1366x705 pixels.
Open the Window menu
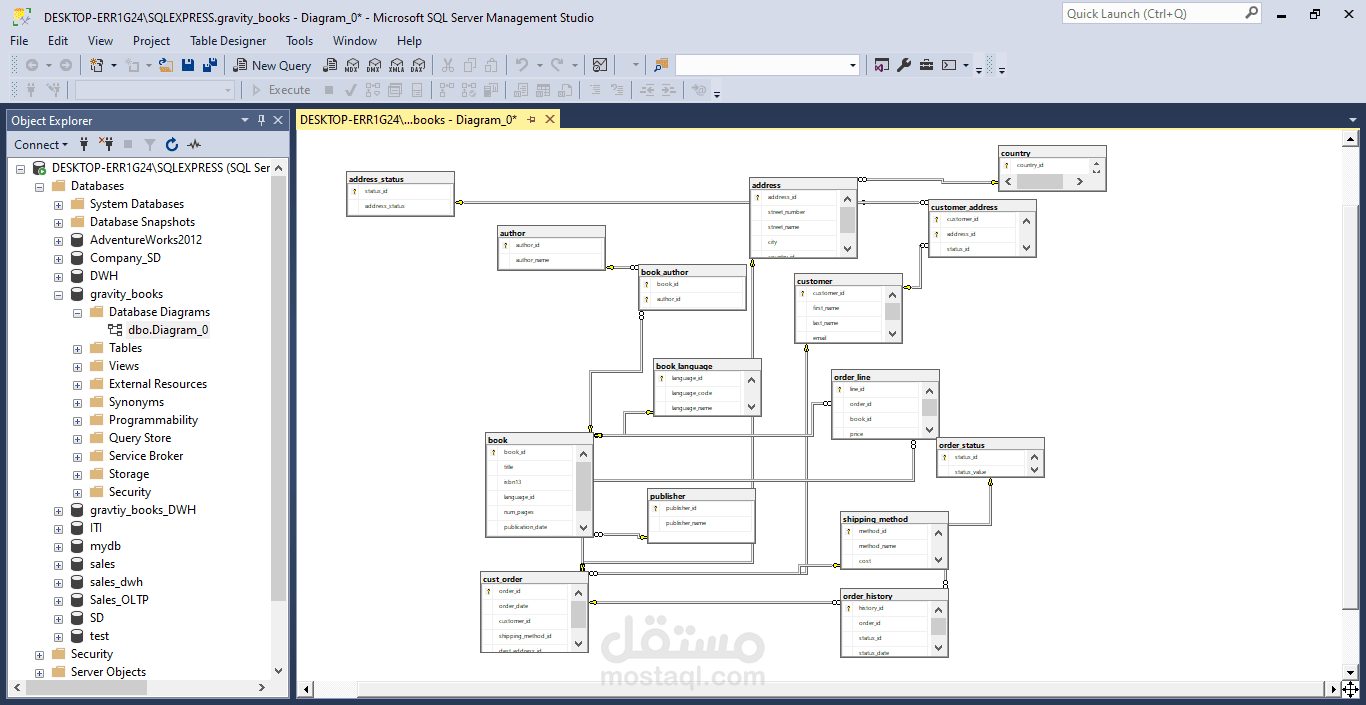pos(355,41)
